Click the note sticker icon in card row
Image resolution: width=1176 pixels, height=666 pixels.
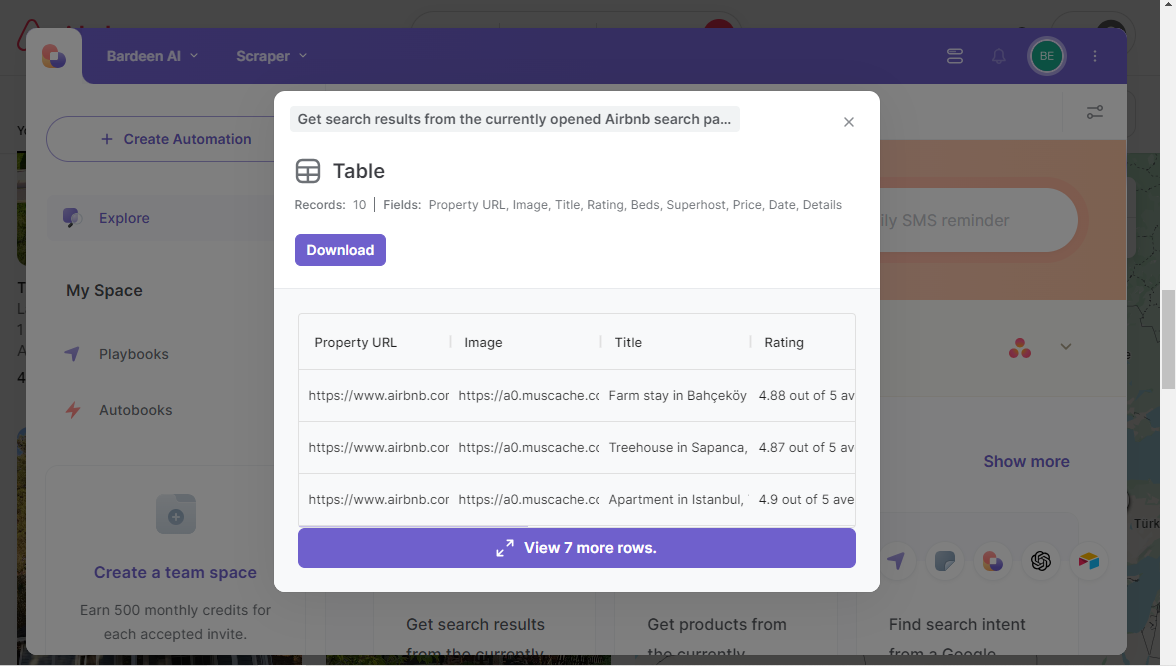945,561
